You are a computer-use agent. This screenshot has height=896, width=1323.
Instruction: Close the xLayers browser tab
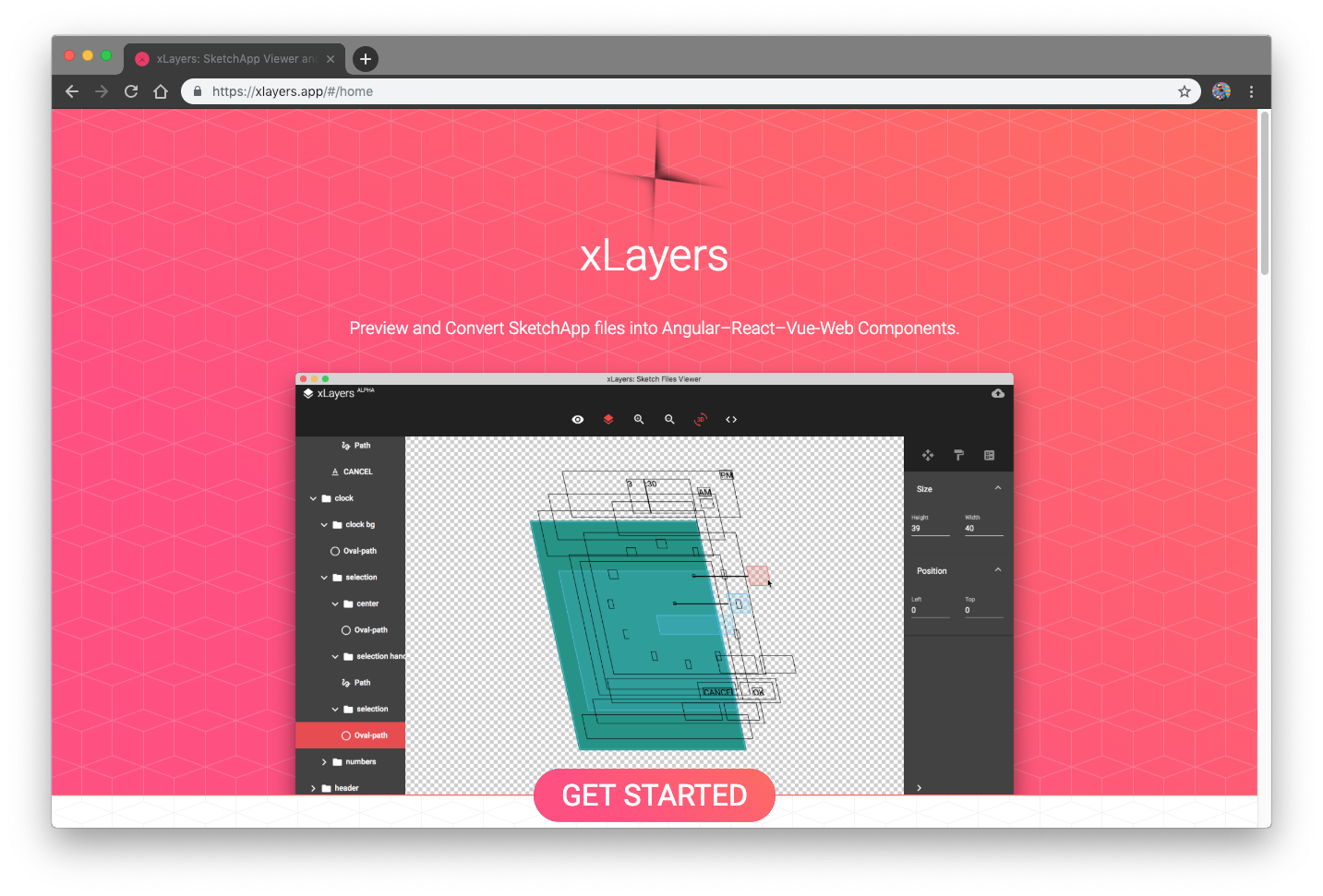pos(331,59)
